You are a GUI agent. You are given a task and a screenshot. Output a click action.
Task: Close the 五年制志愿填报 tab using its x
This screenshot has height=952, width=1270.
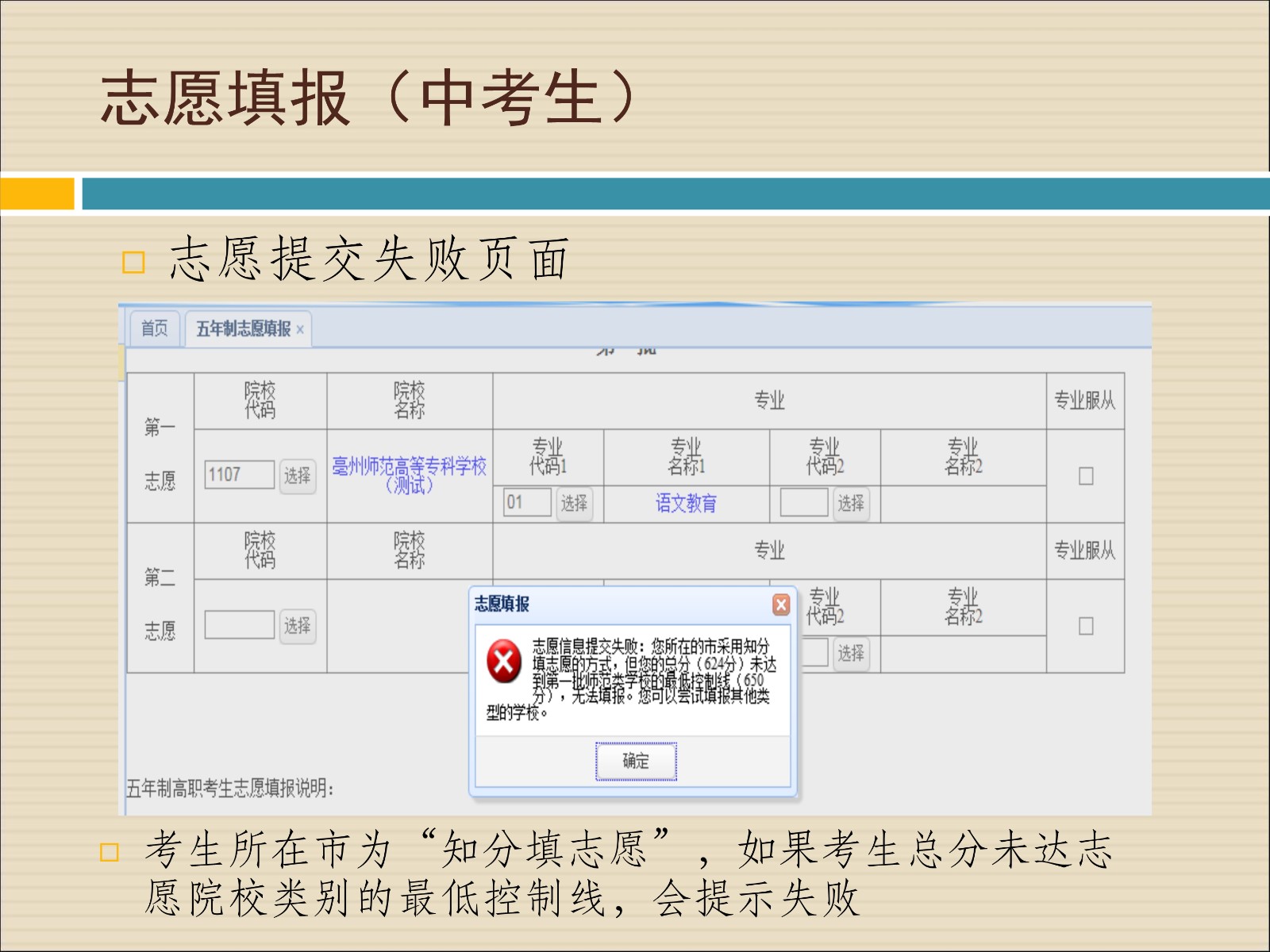(x=300, y=330)
